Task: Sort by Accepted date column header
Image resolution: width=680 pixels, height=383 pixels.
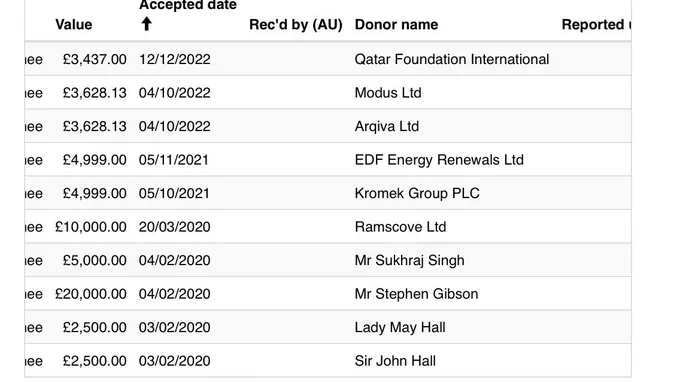Action: pyautogui.click(x=188, y=6)
